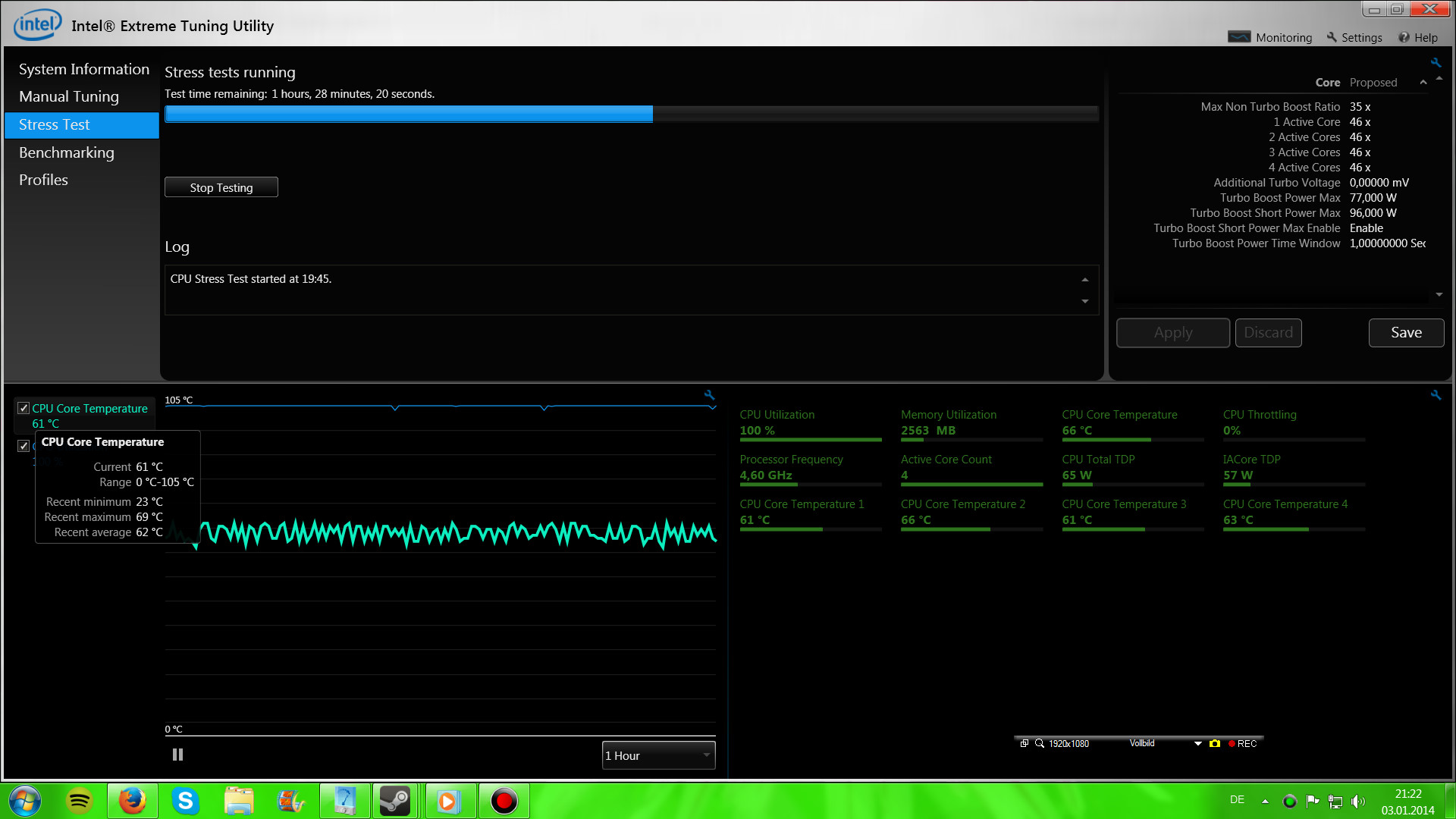
Task: Click the camera screenshot icon in recorder bar
Action: [1215, 743]
